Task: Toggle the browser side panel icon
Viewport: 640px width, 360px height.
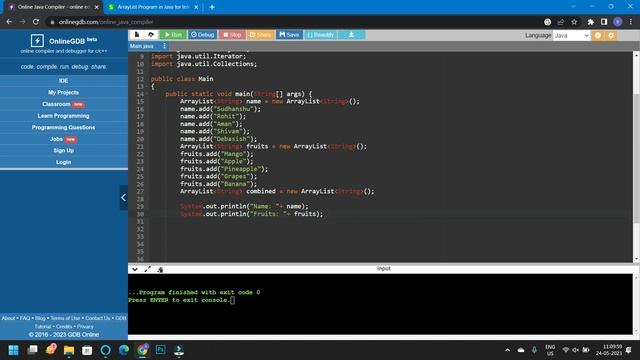Action: point(604,22)
